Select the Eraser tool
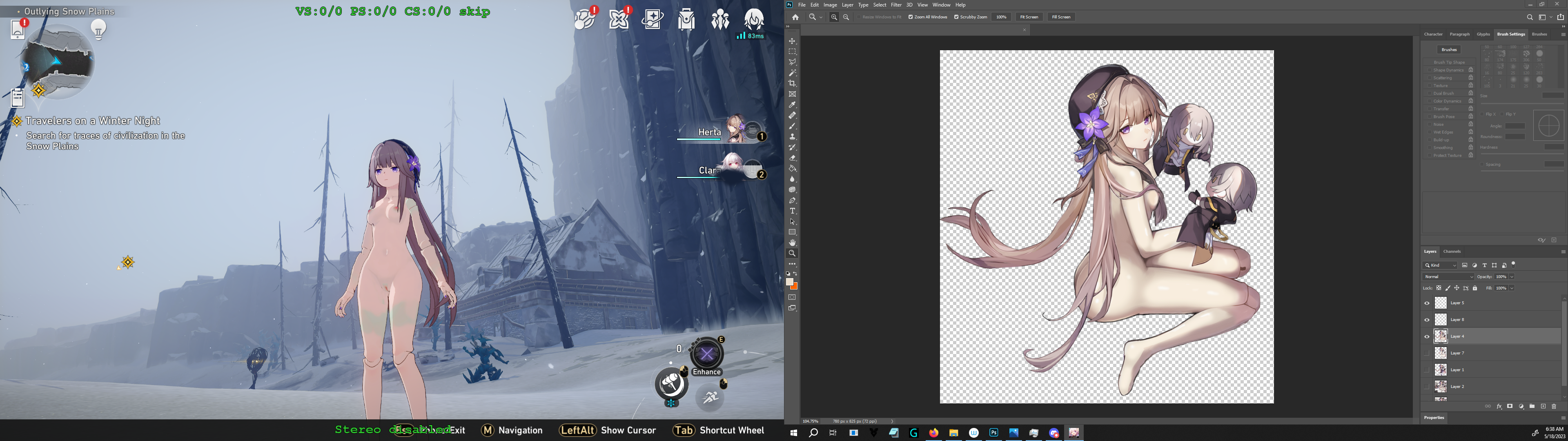 click(792, 158)
